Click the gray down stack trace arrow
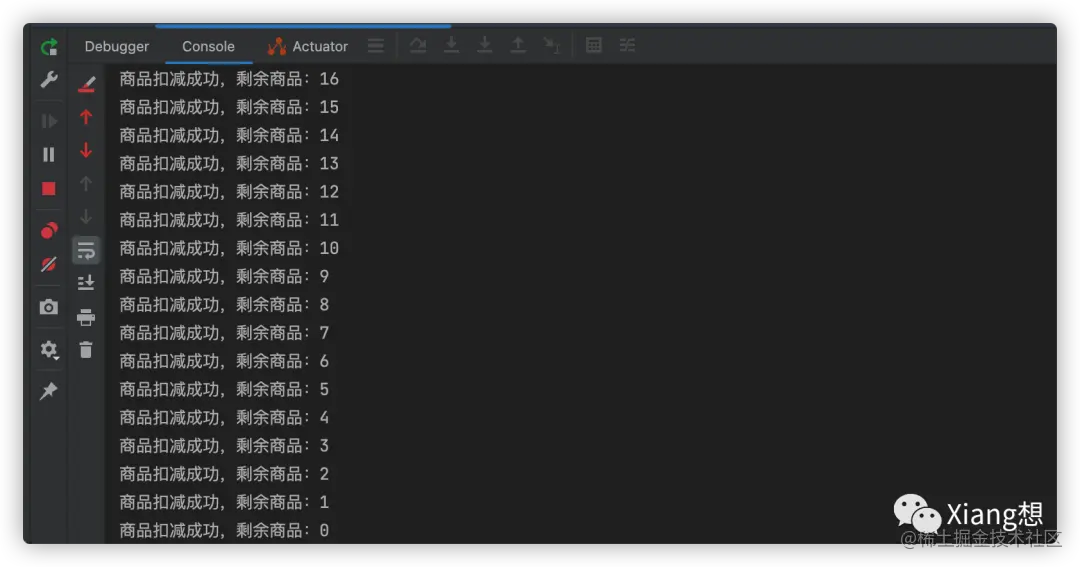The image size is (1080, 567). 86,216
